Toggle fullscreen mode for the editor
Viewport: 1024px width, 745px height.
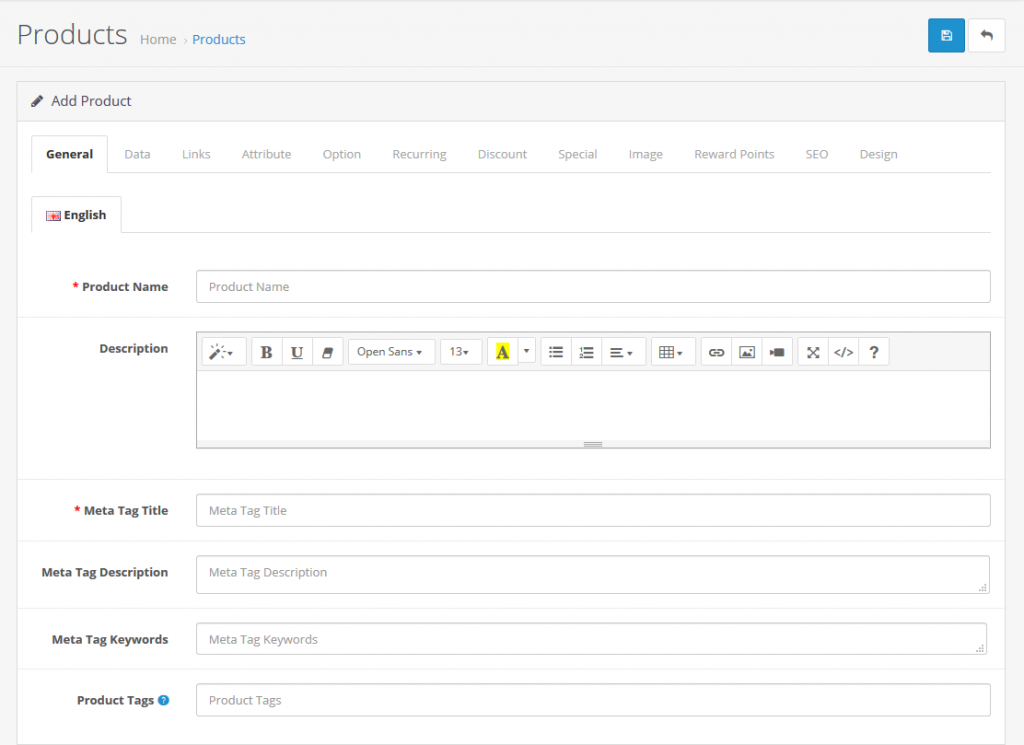coord(812,351)
